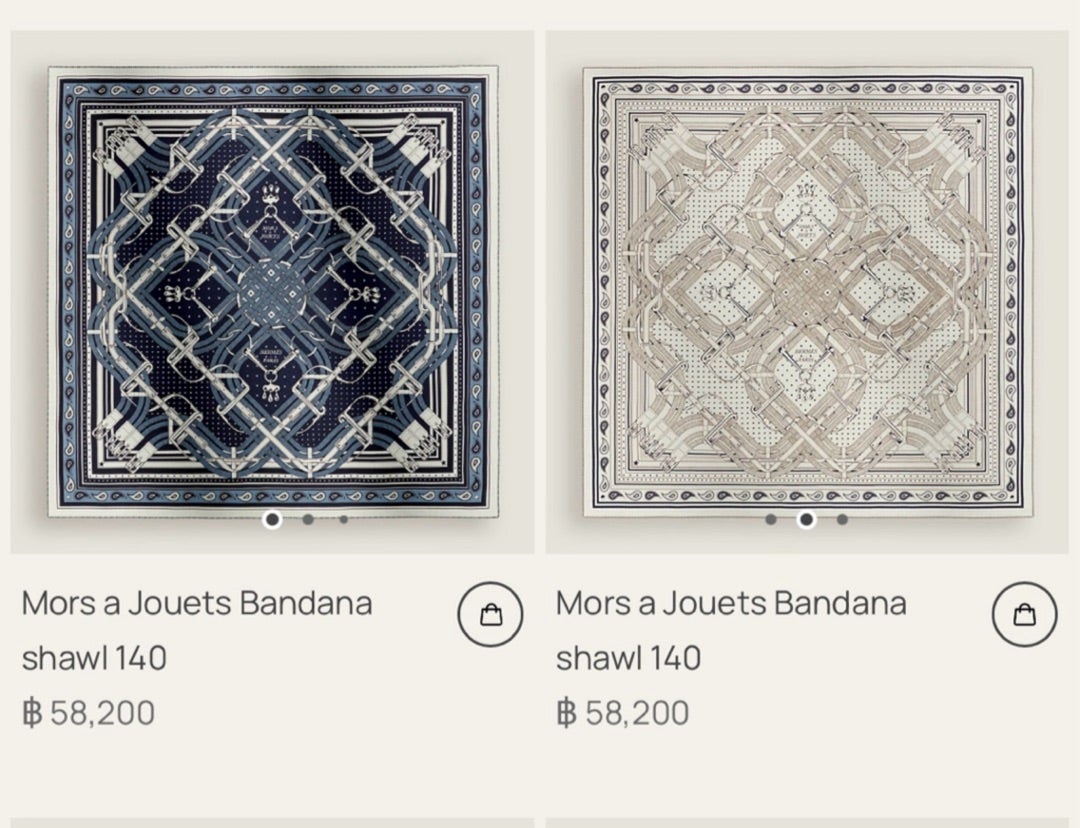Viewport: 1080px width, 828px height.
Task: Click the ฿ 58,200 price under beige scarf
Action: (x=623, y=713)
